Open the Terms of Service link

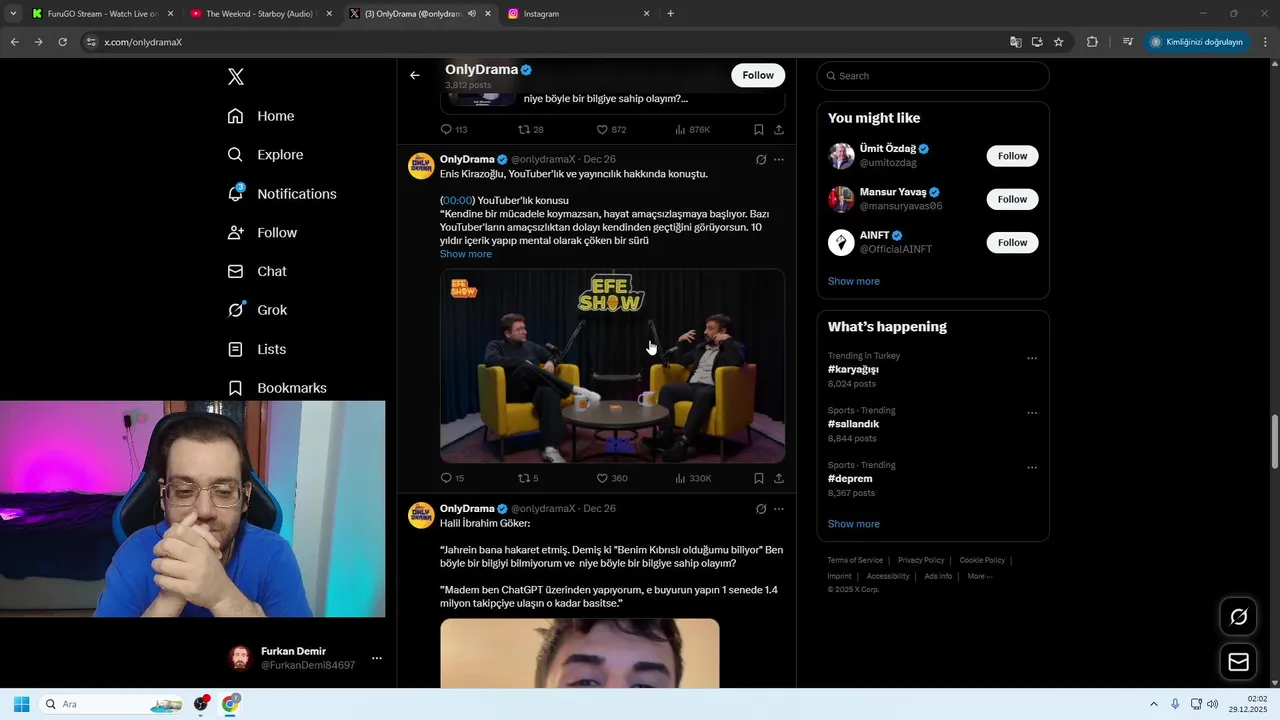pos(855,560)
